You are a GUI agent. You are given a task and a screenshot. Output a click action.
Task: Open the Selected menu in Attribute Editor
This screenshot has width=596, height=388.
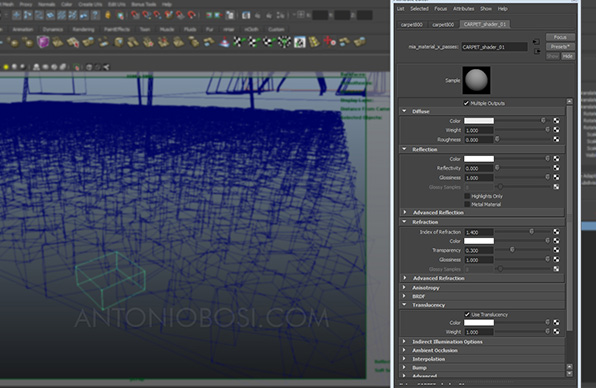(x=419, y=8)
